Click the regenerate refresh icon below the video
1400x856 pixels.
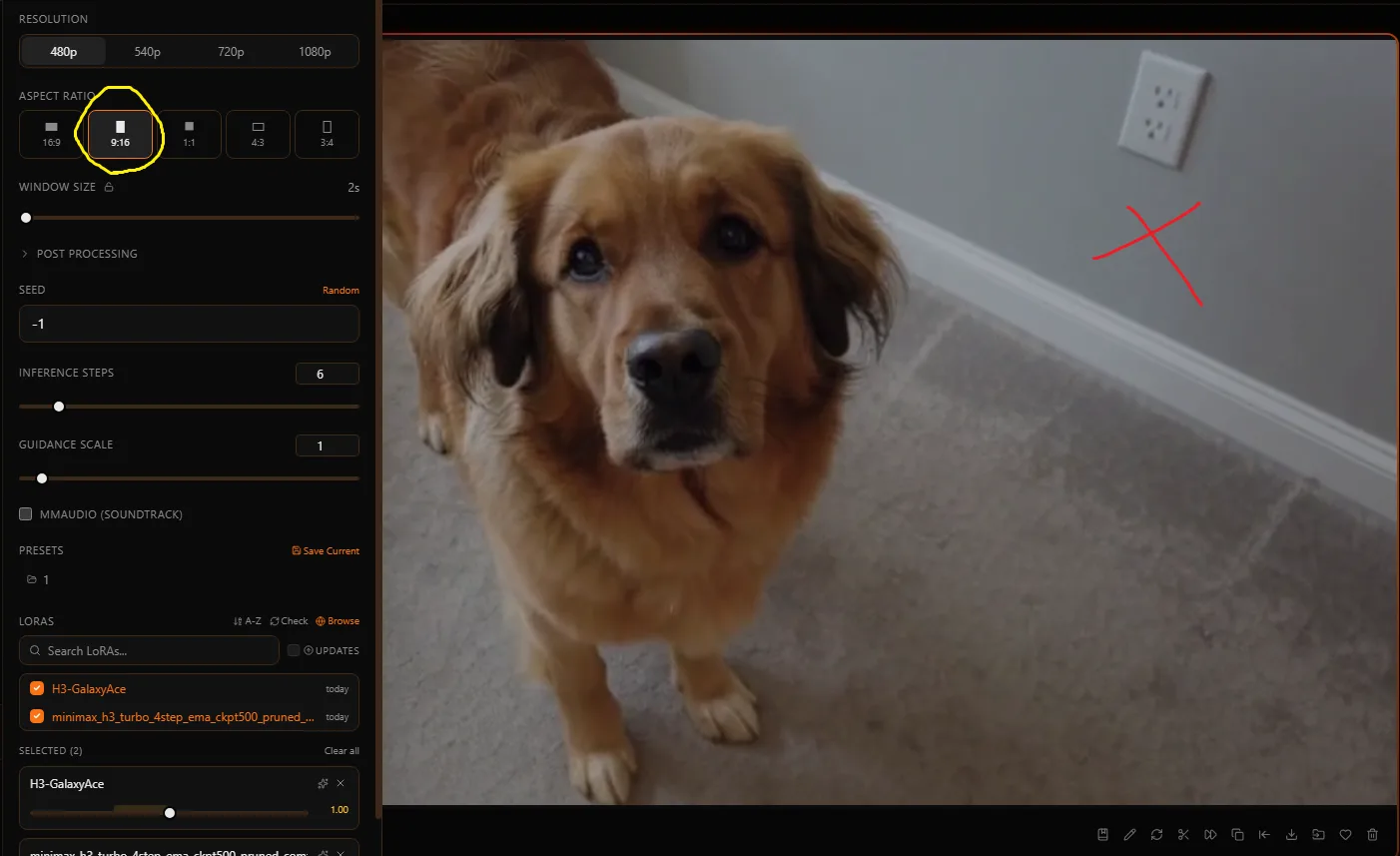1156,834
